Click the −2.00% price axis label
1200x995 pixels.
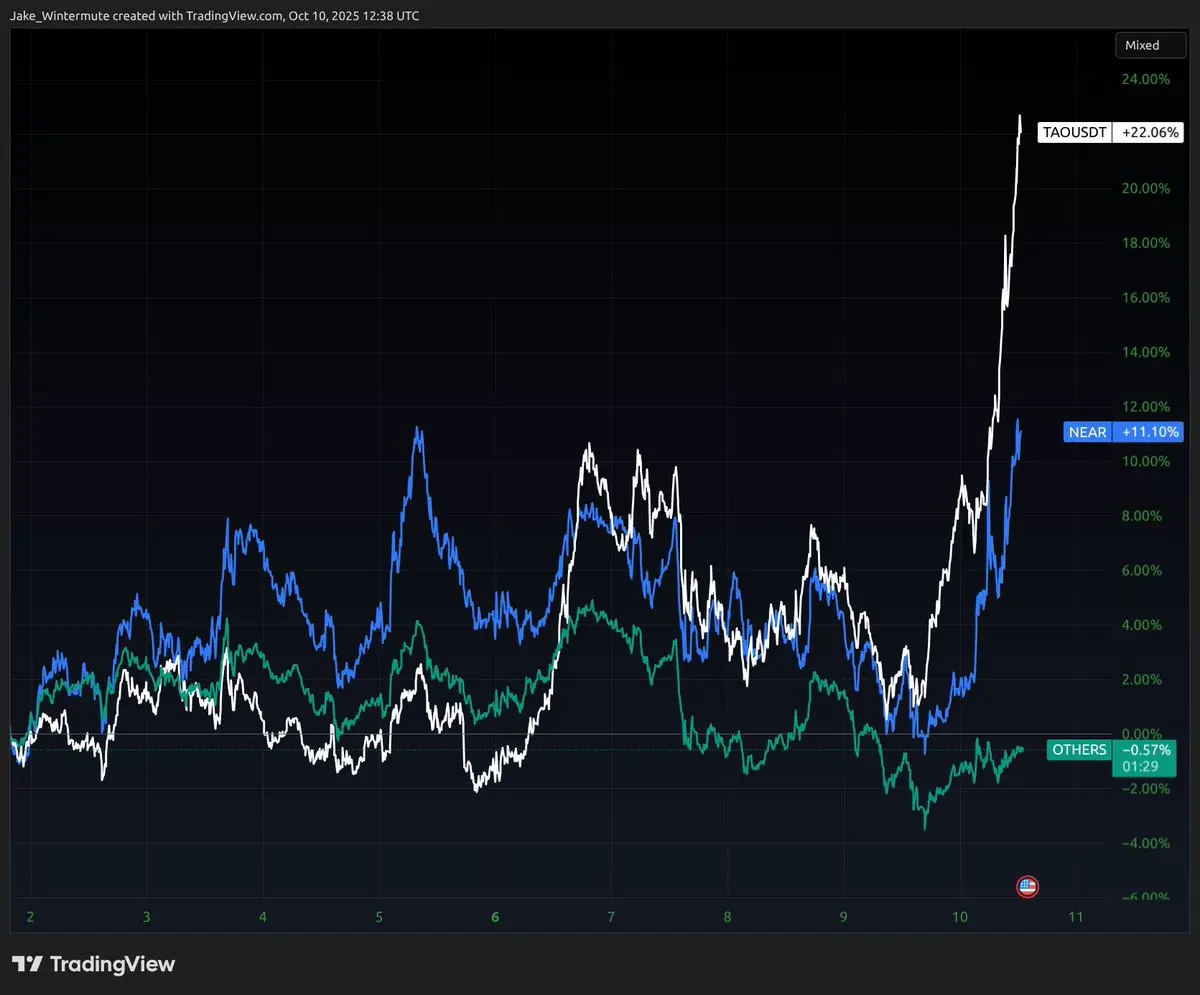click(x=1144, y=789)
